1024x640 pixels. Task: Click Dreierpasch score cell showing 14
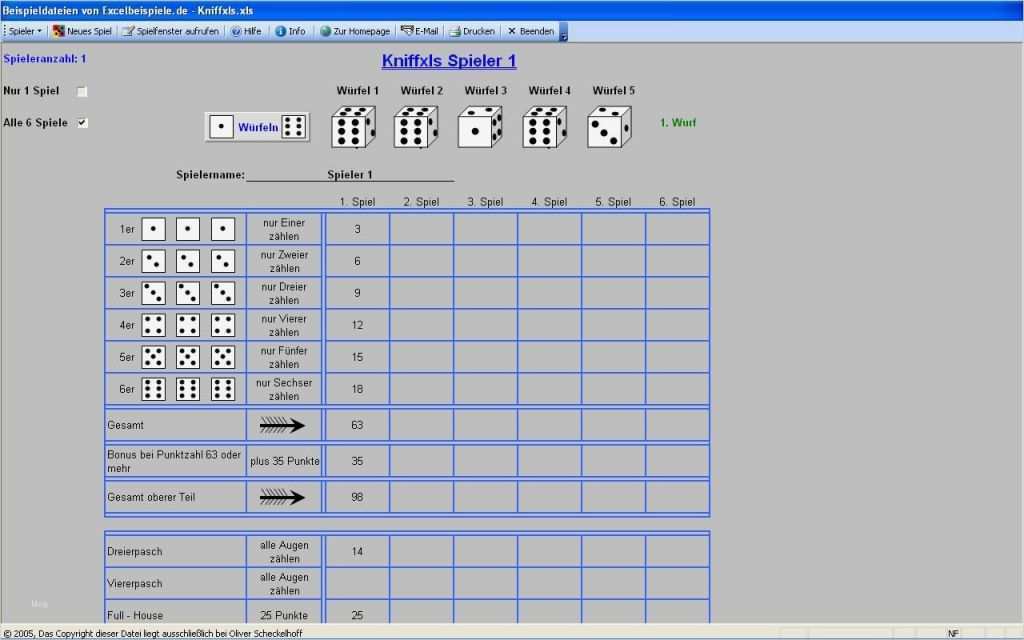(357, 552)
